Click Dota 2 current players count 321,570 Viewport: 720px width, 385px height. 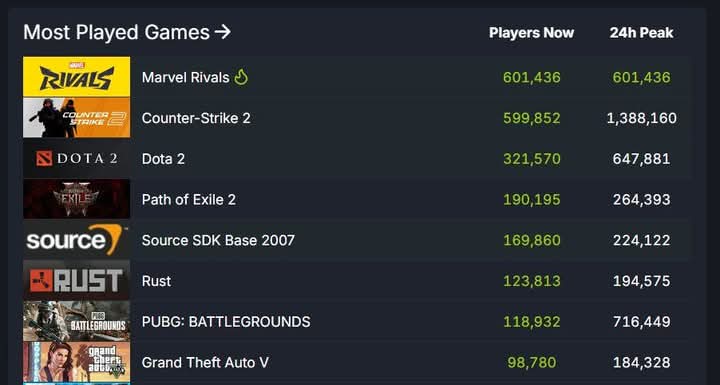pos(532,159)
